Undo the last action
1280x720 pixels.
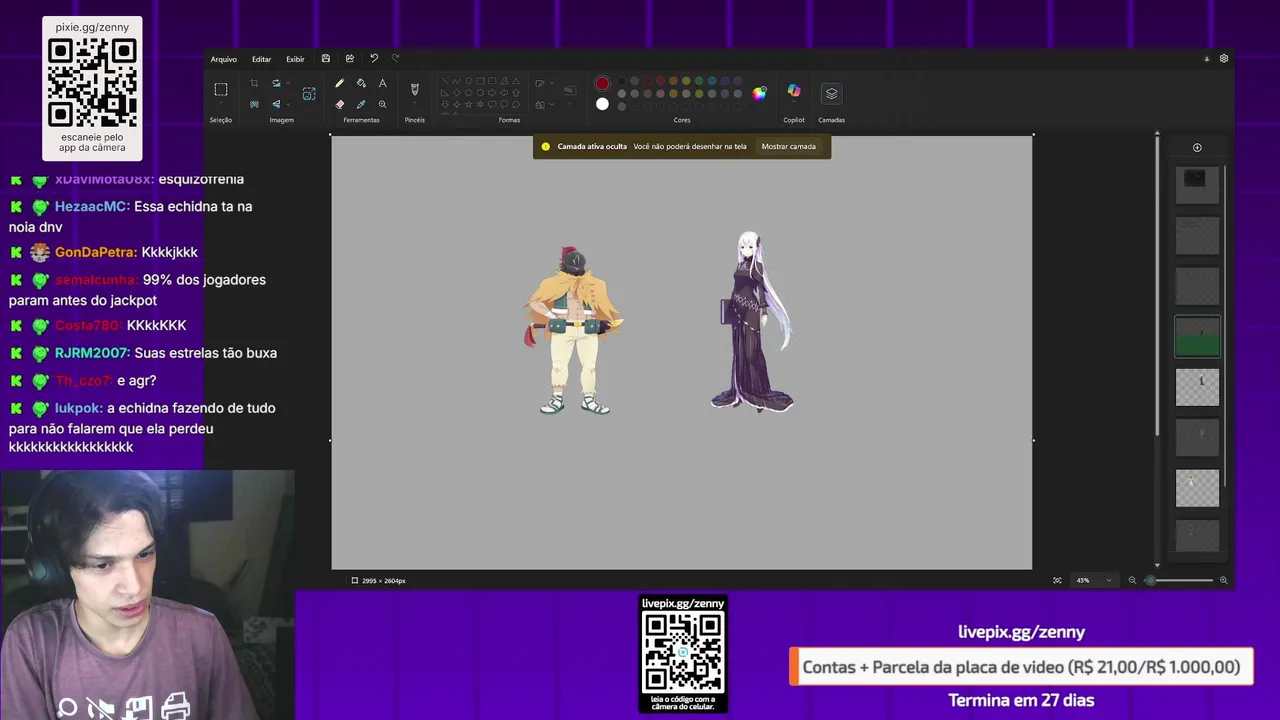pyautogui.click(x=374, y=59)
